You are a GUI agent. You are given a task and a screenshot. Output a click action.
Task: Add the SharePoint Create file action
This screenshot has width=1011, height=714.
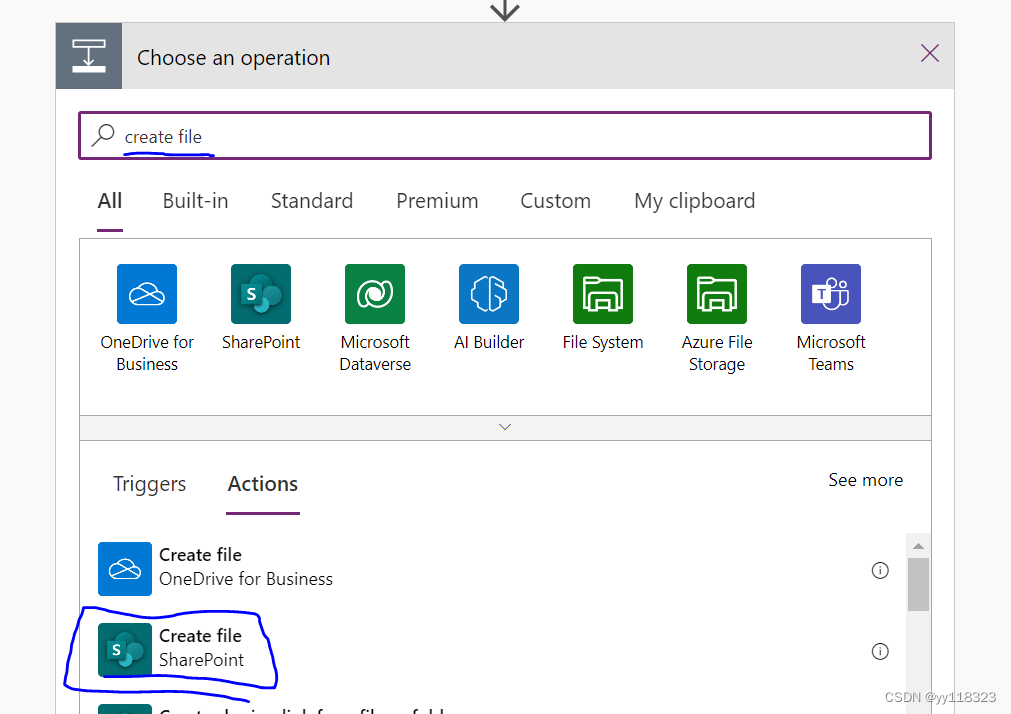pos(491,650)
